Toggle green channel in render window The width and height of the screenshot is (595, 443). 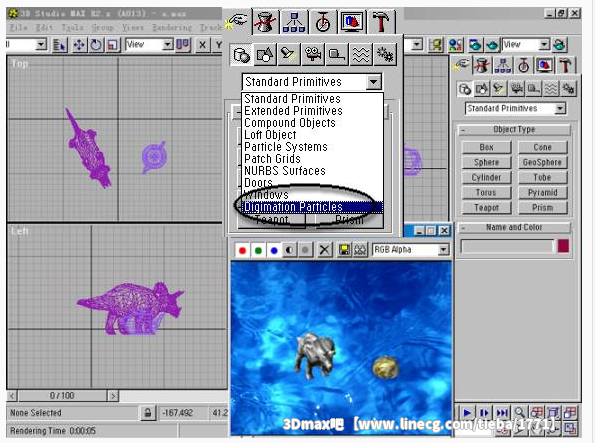coord(258,250)
